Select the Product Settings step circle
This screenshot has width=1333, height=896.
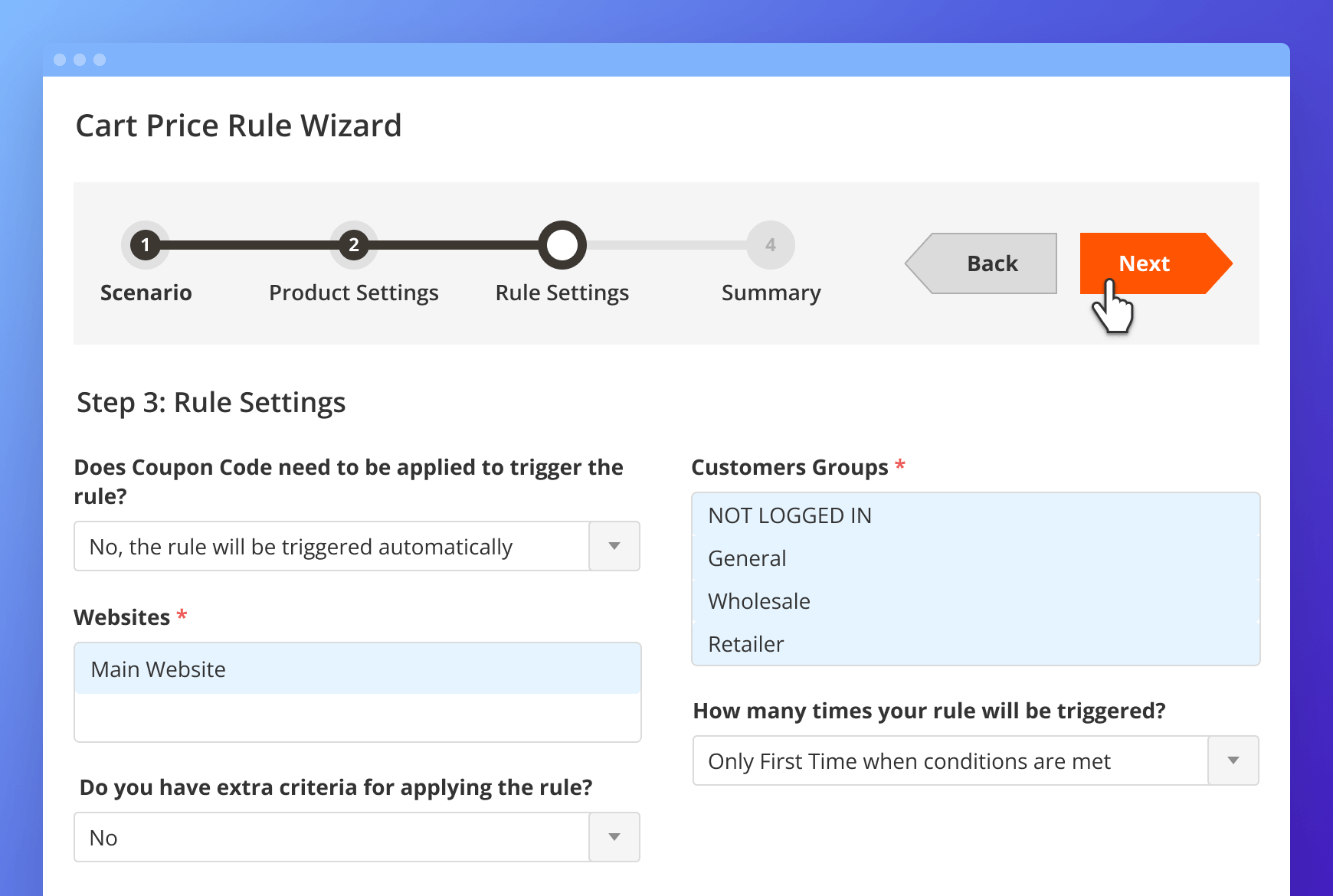pyautogui.click(x=353, y=245)
